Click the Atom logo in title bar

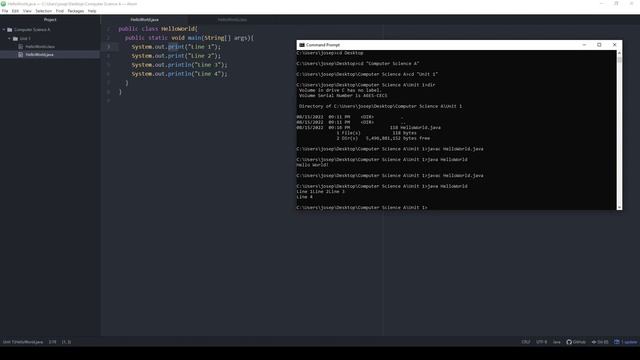click(x=3, y=4)
